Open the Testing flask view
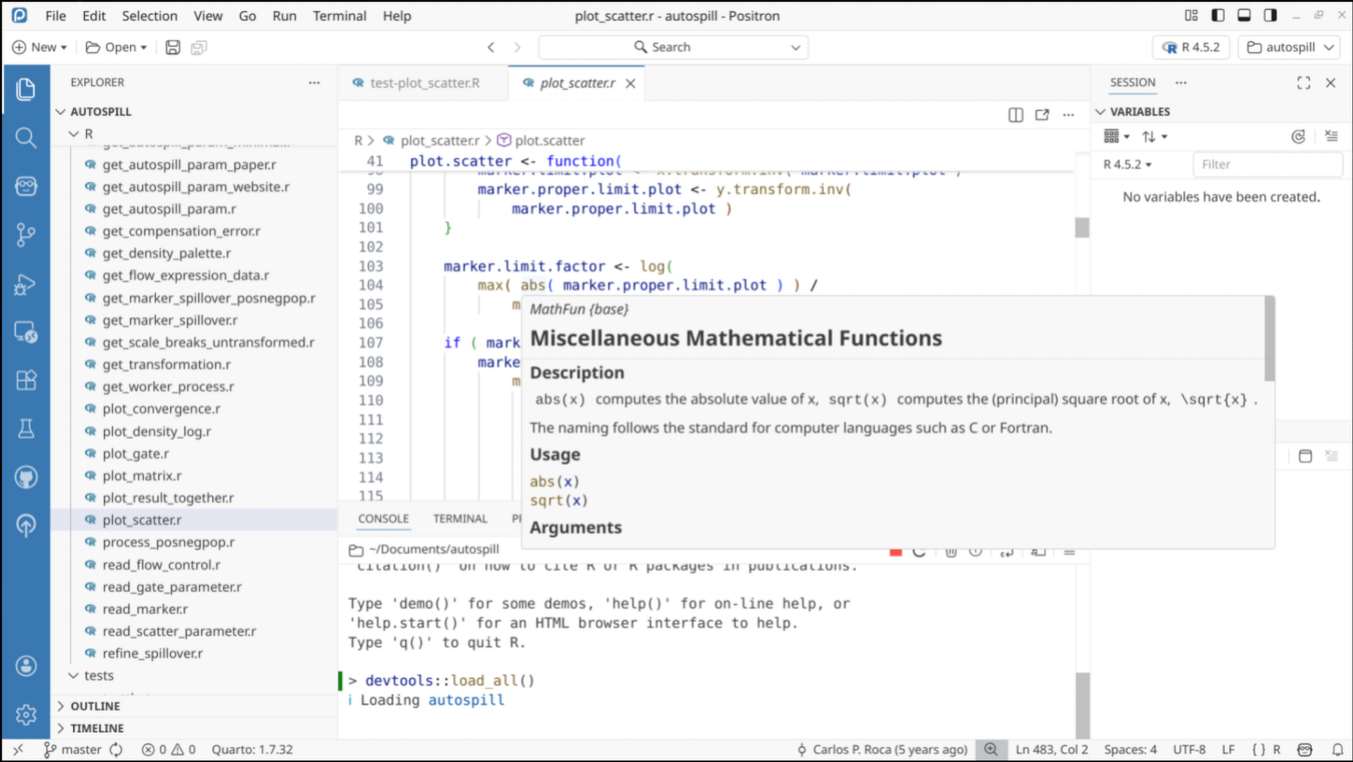Viewport: 1353px width, 762px height. point(26,429)
